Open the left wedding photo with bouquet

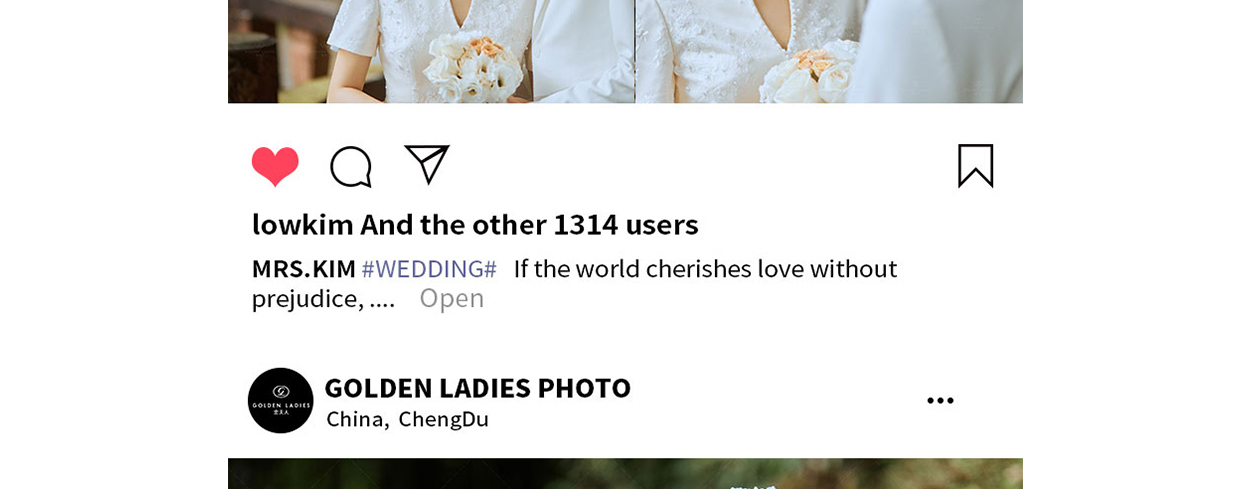click(x=431, y=51)
